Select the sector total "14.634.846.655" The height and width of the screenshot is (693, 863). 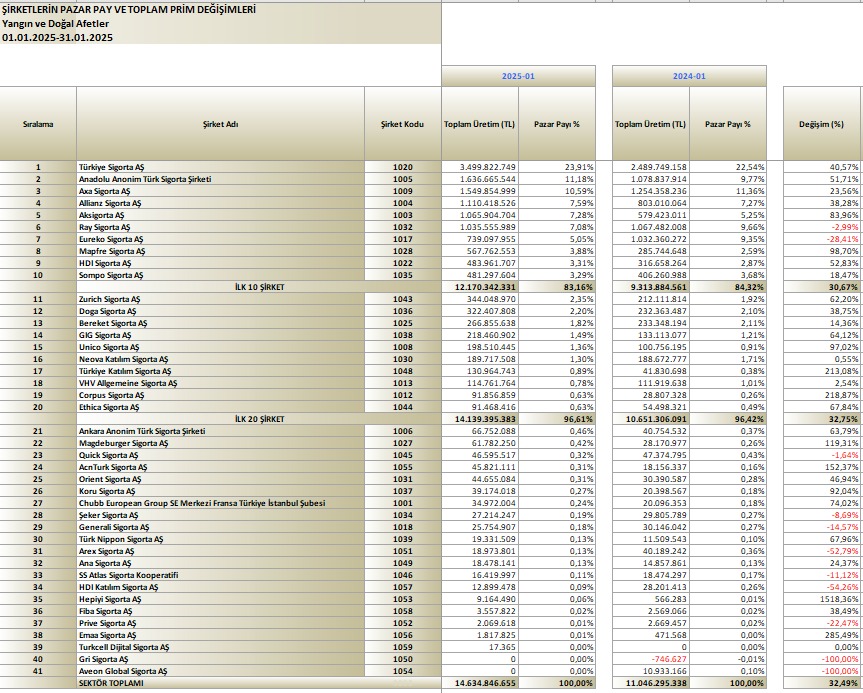click(480, 684)
